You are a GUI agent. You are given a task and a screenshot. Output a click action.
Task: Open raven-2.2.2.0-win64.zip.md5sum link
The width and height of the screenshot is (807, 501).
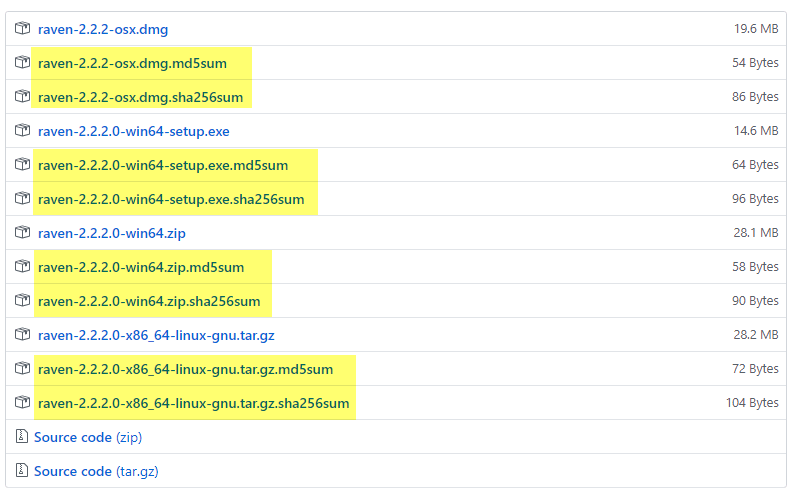pyautogui.click(x=140, y=267)
